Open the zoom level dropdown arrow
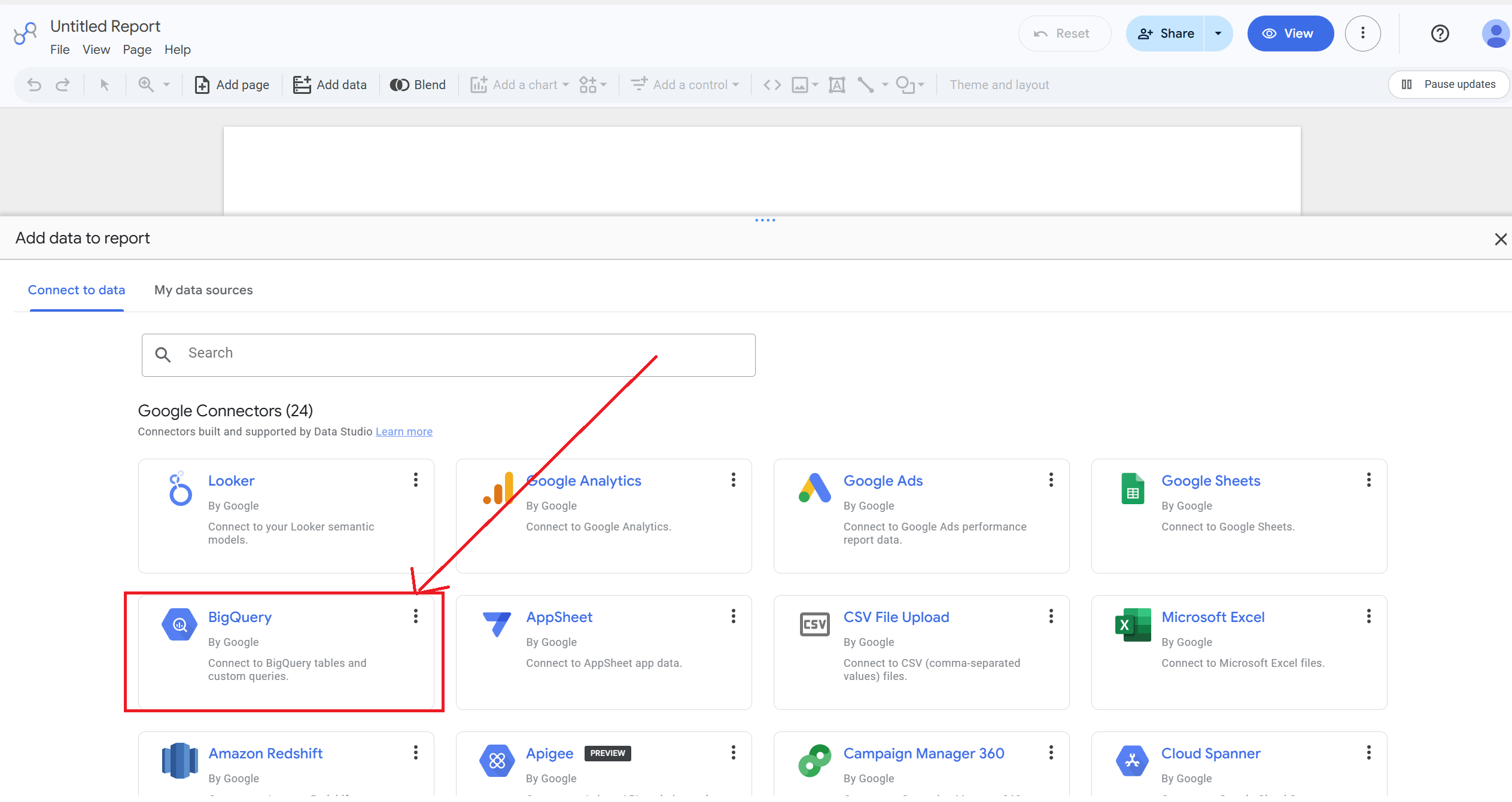 167,85
